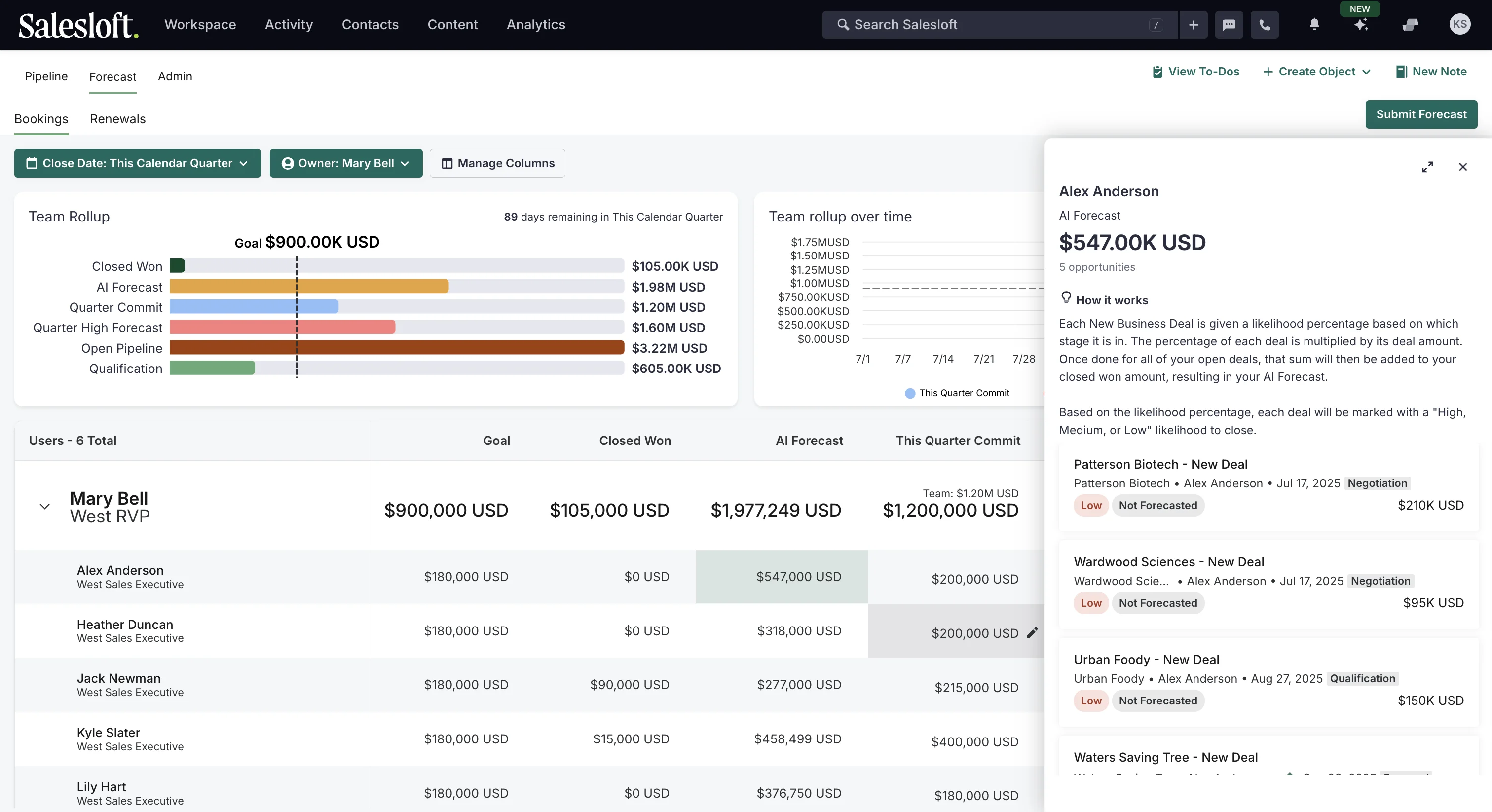Click the Closed Won column header

point(635,441)
